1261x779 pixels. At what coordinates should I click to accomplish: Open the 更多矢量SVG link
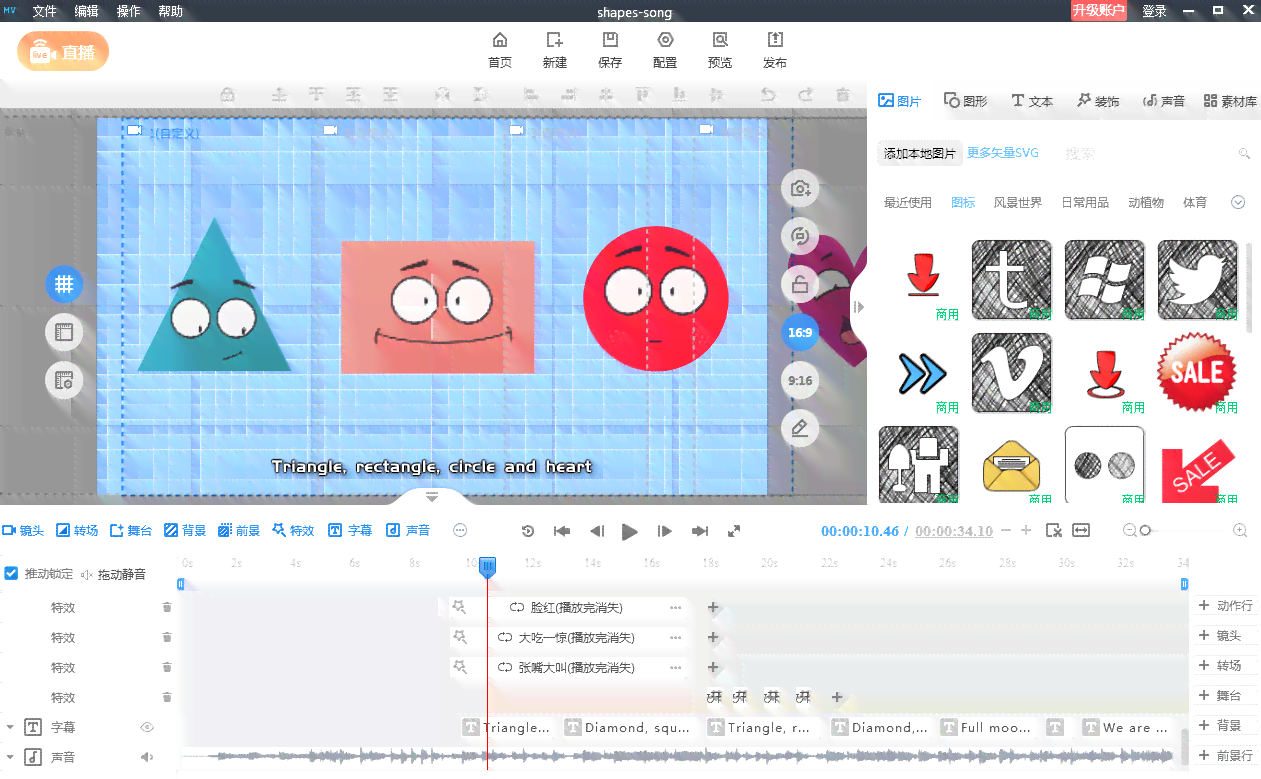click(x=1003, y=153)
